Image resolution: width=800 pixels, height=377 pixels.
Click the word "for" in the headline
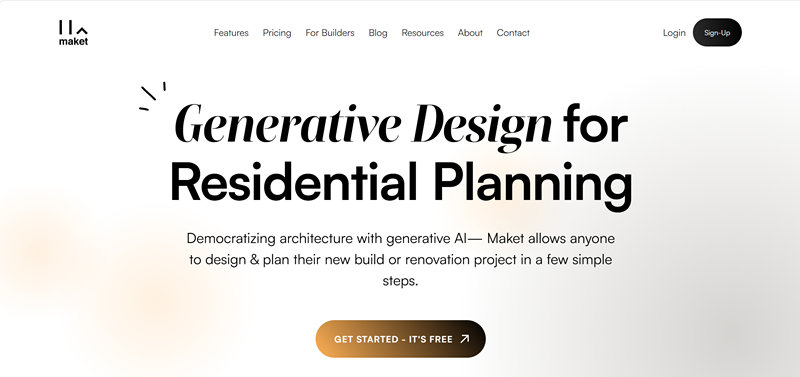coord(595,124)
